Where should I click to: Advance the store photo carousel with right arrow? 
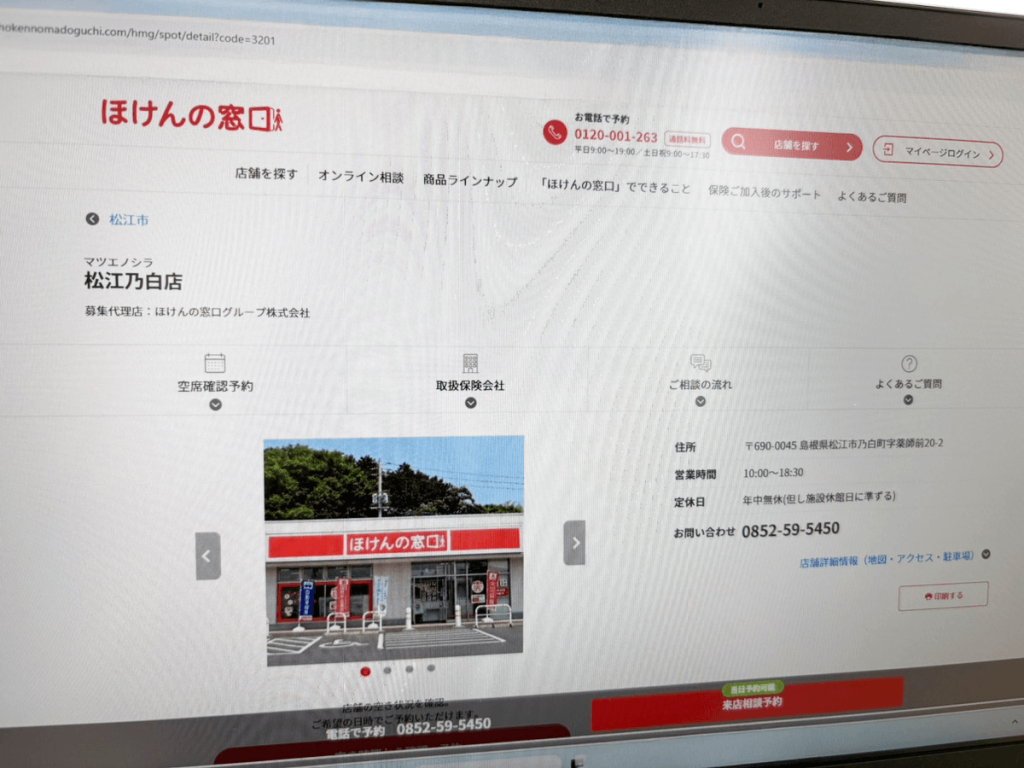point(574,543)
